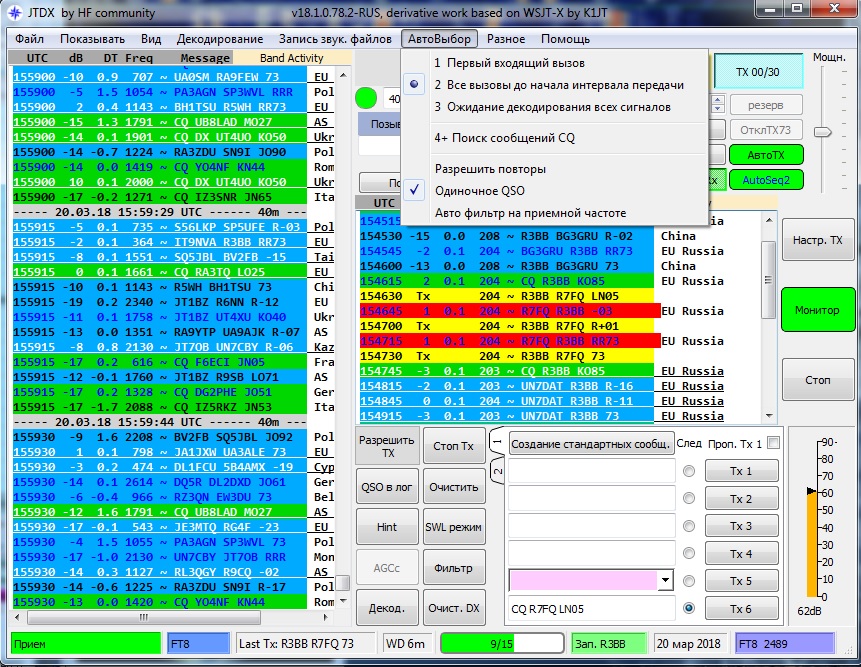Image resolution: width=861 pixels, height=667 pixels.
Task: Click the Hint button
Action: click(386, 527)
